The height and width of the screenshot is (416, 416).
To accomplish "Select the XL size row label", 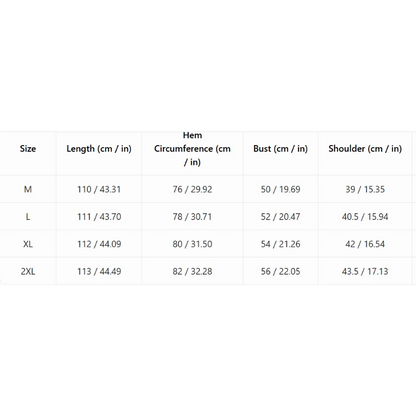I will tap(28, 244).
